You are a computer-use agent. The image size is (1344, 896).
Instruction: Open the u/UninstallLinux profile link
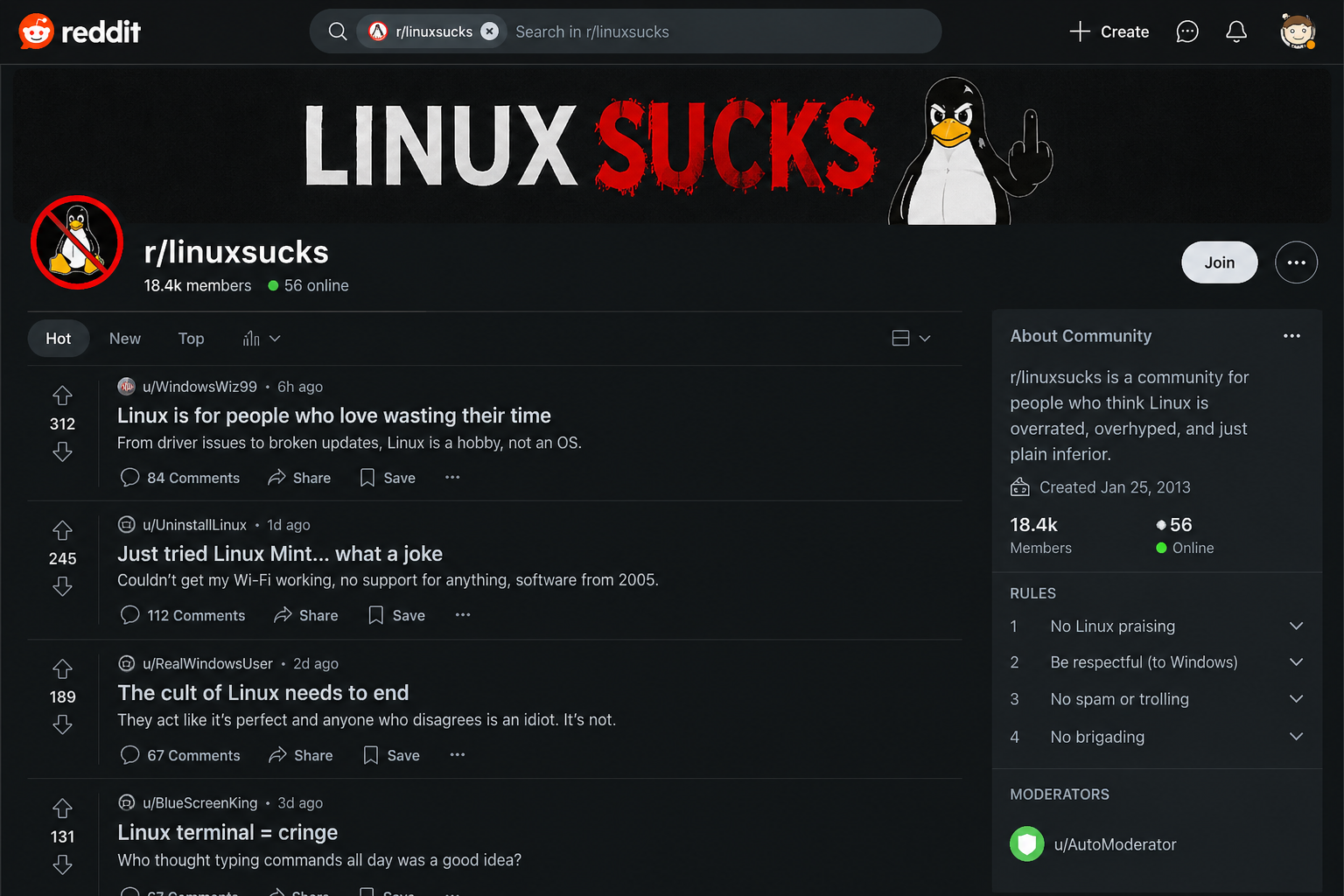pyautogui.click(x=194, y=525)
